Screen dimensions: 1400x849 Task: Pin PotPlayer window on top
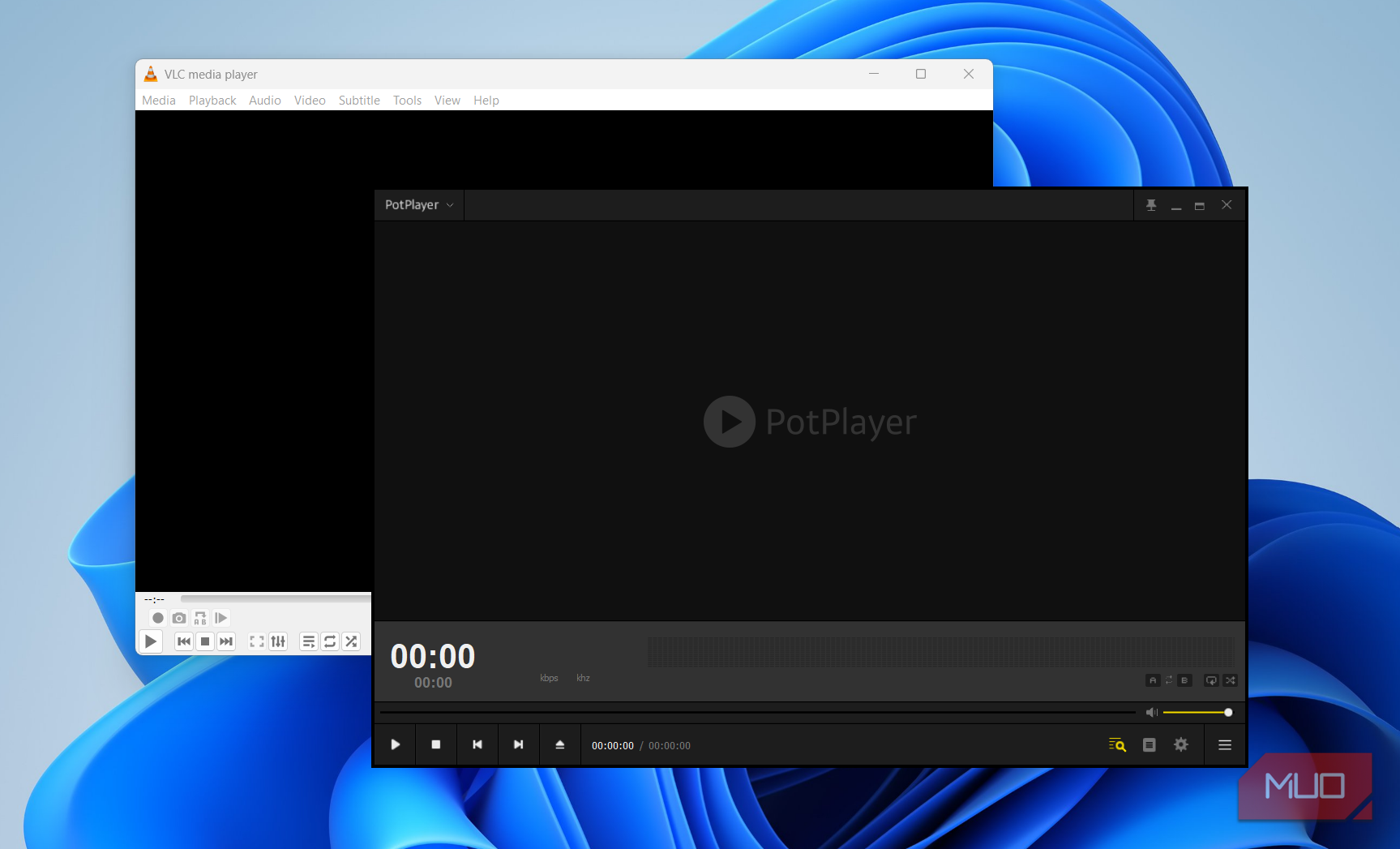(x=1151, y=205)
